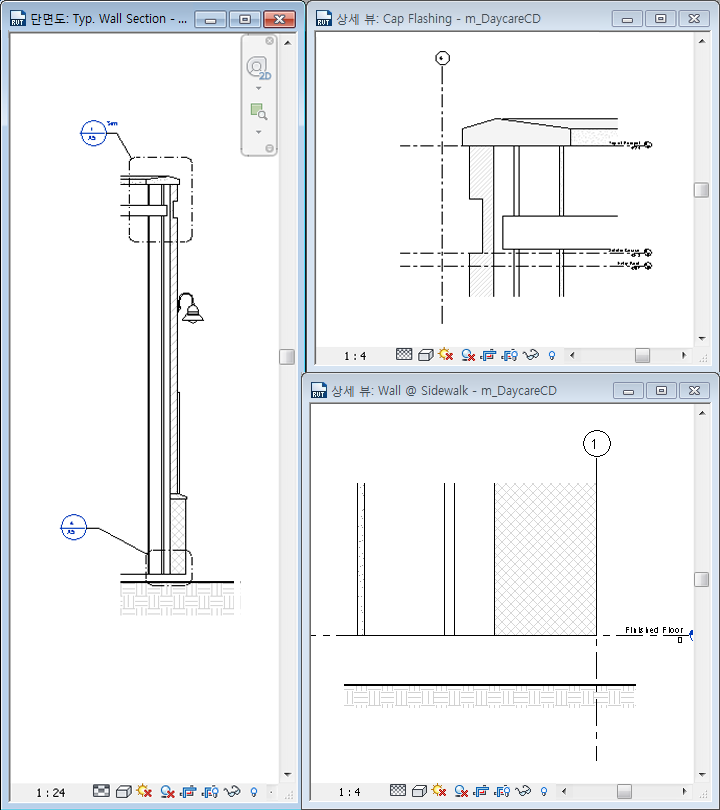Image resolution: width=720 pixels, height=810 pixels.
Task: Open Detail Level menu in Cap Flashing view
Action: click(404, 354)
